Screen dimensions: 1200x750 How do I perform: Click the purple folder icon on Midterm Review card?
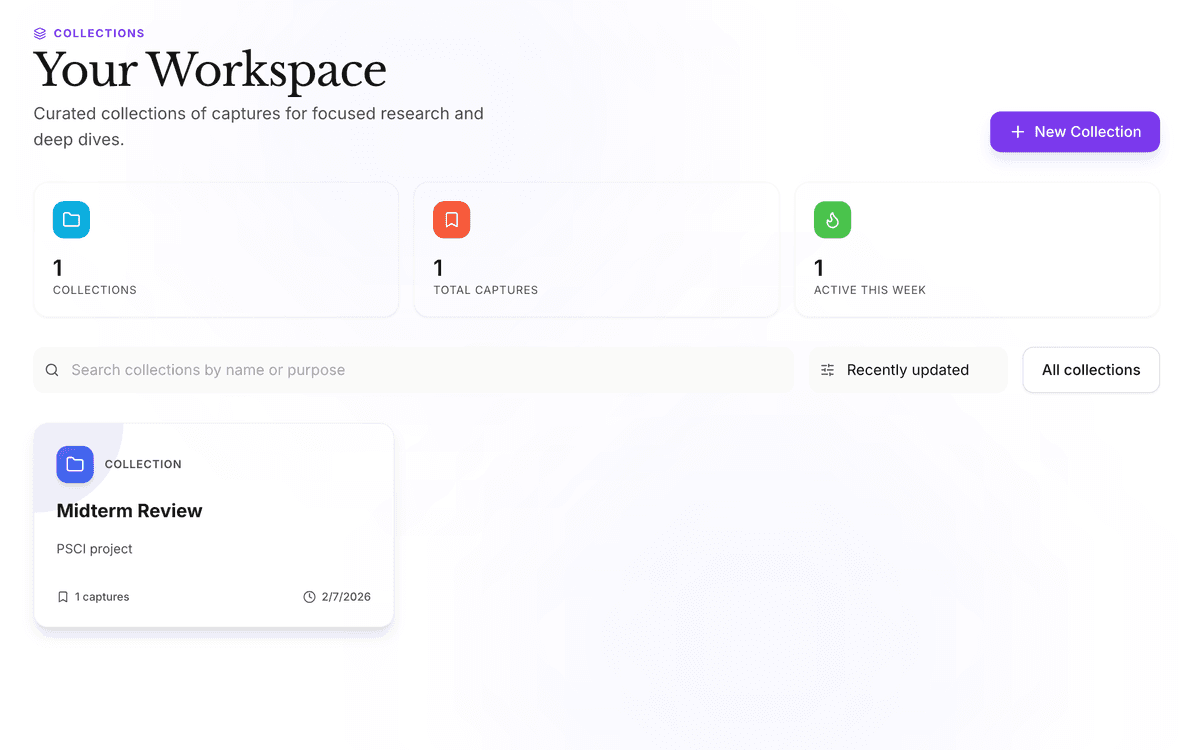tap(75, 464)
